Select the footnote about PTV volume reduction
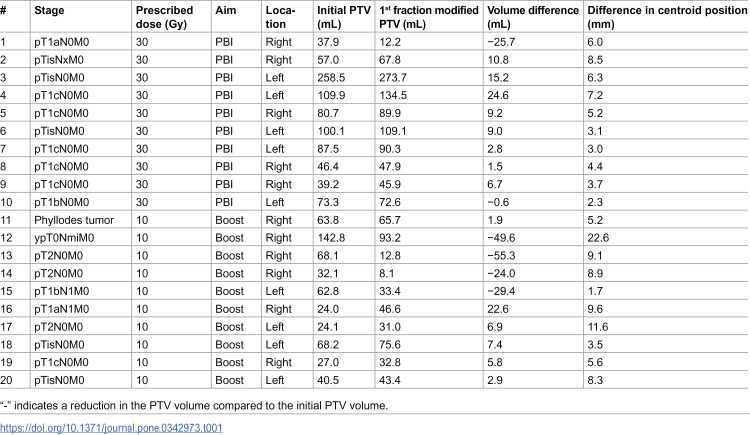This screenshot has height=435, width=750. pyautogui.click(x=194, y=405)
